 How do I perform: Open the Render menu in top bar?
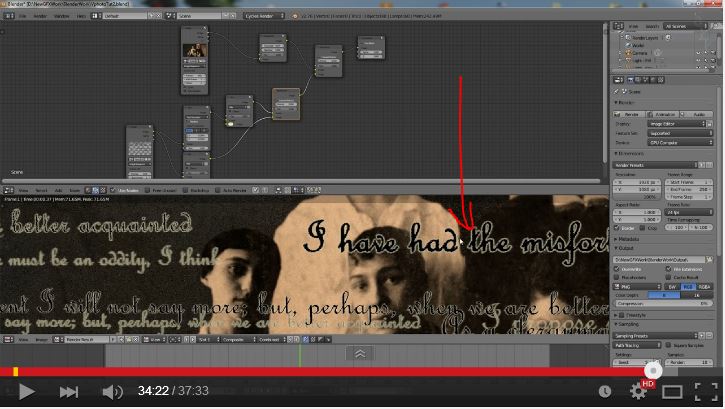(40, 16)
